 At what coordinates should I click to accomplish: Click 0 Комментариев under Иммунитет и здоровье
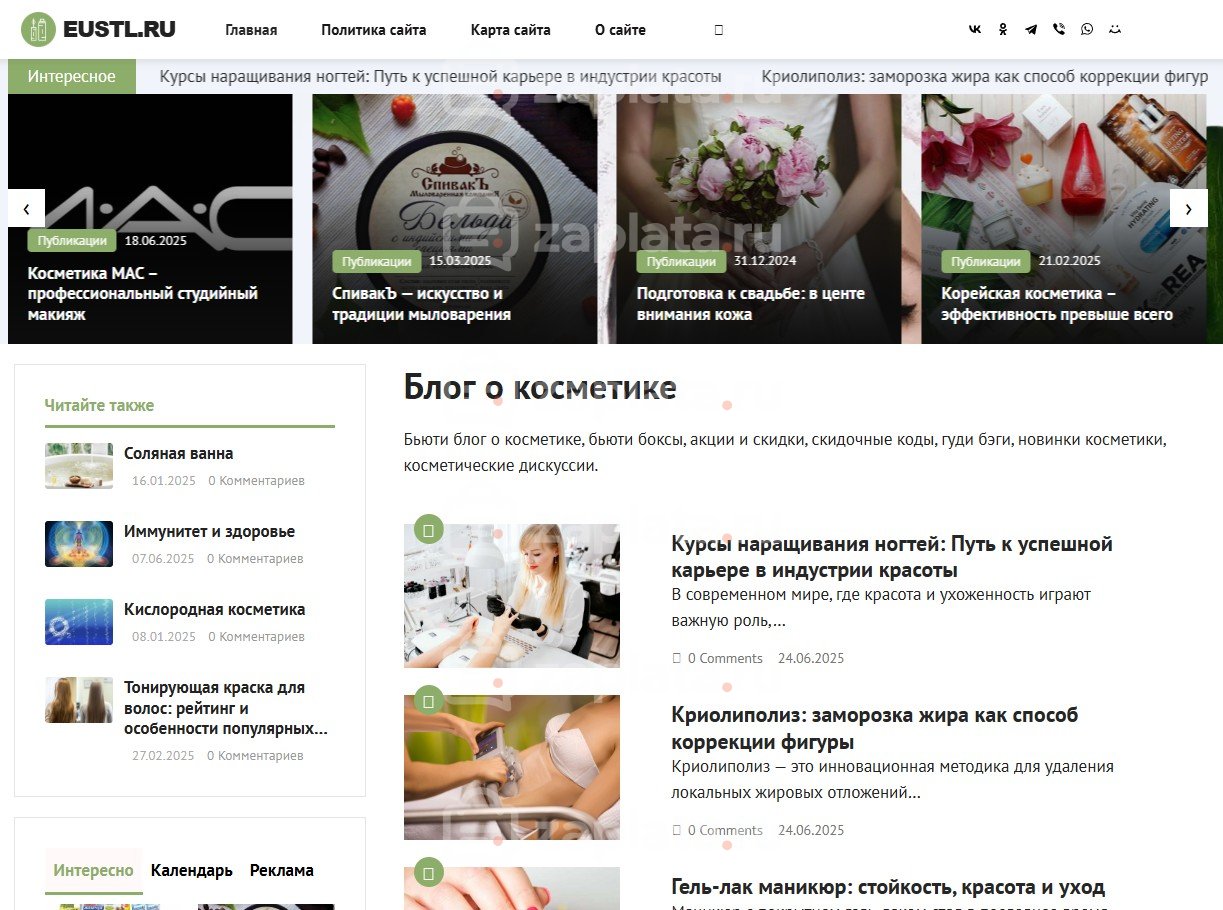[x=255, y=559]
